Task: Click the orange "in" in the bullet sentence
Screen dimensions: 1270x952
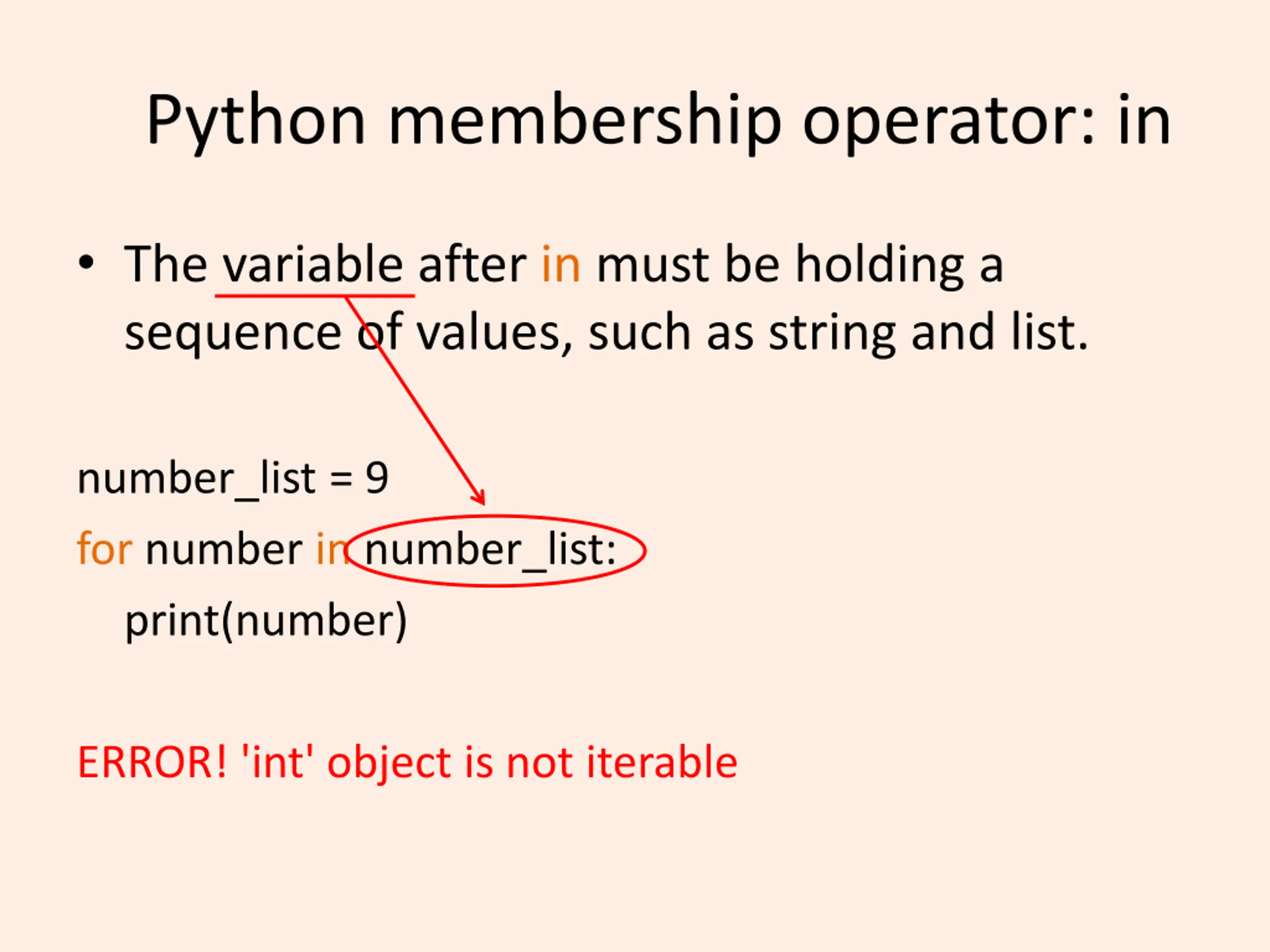Action: point(561,265)
